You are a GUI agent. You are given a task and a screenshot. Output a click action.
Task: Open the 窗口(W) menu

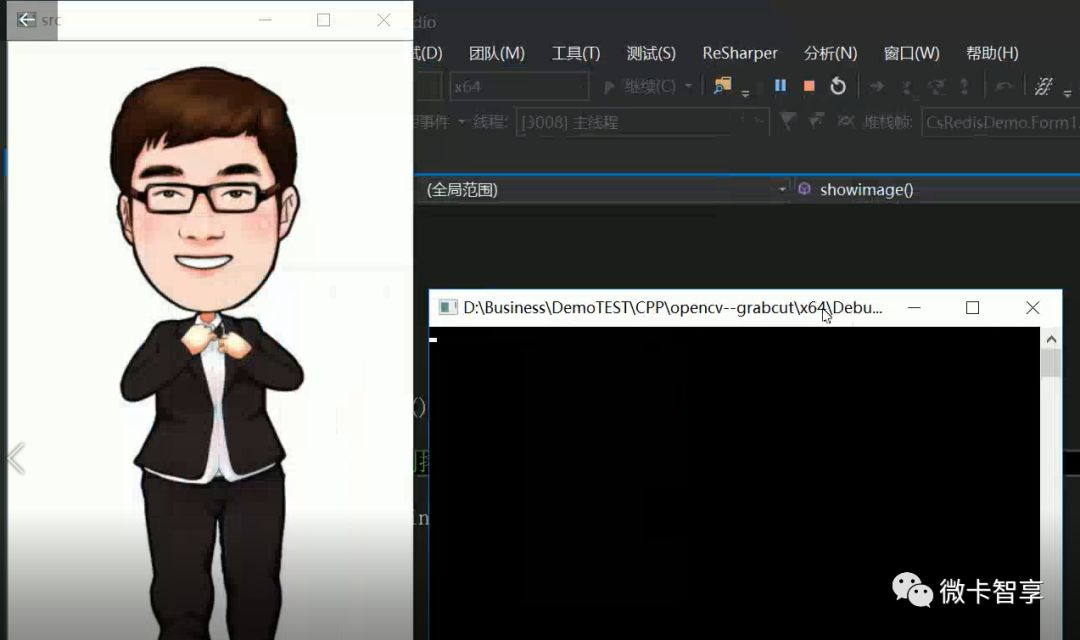[911, 53]
